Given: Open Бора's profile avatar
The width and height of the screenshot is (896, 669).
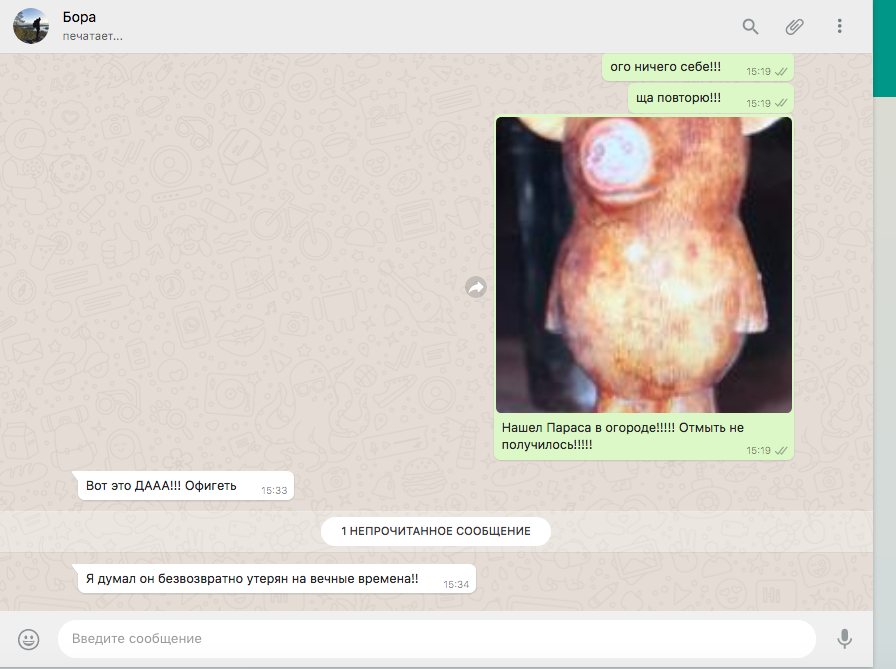Looking at the screenshot, I should 31,26.
